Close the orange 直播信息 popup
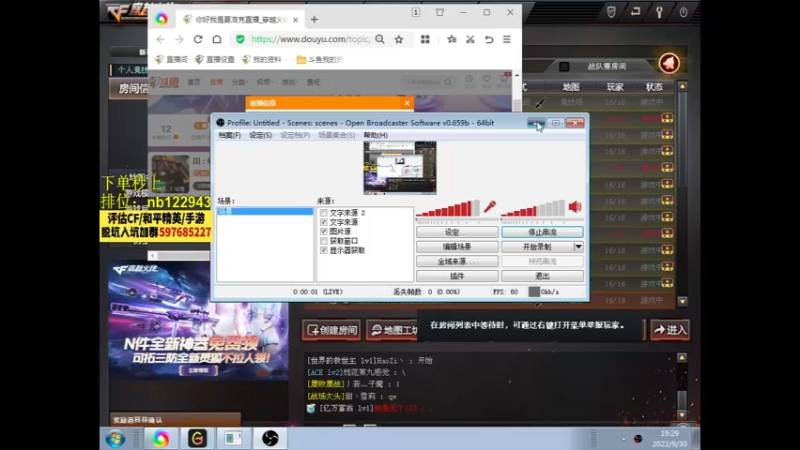800x450 pixels. (x=407, y=103)
